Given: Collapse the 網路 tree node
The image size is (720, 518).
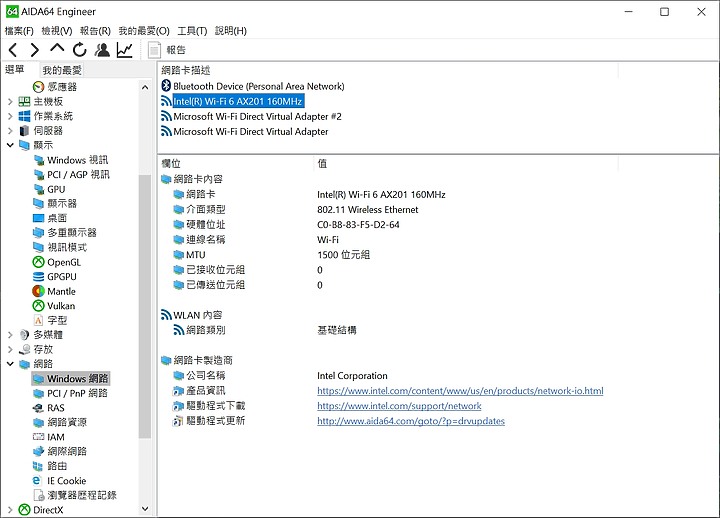Looking at the screenshot, I should coord(10,364).
